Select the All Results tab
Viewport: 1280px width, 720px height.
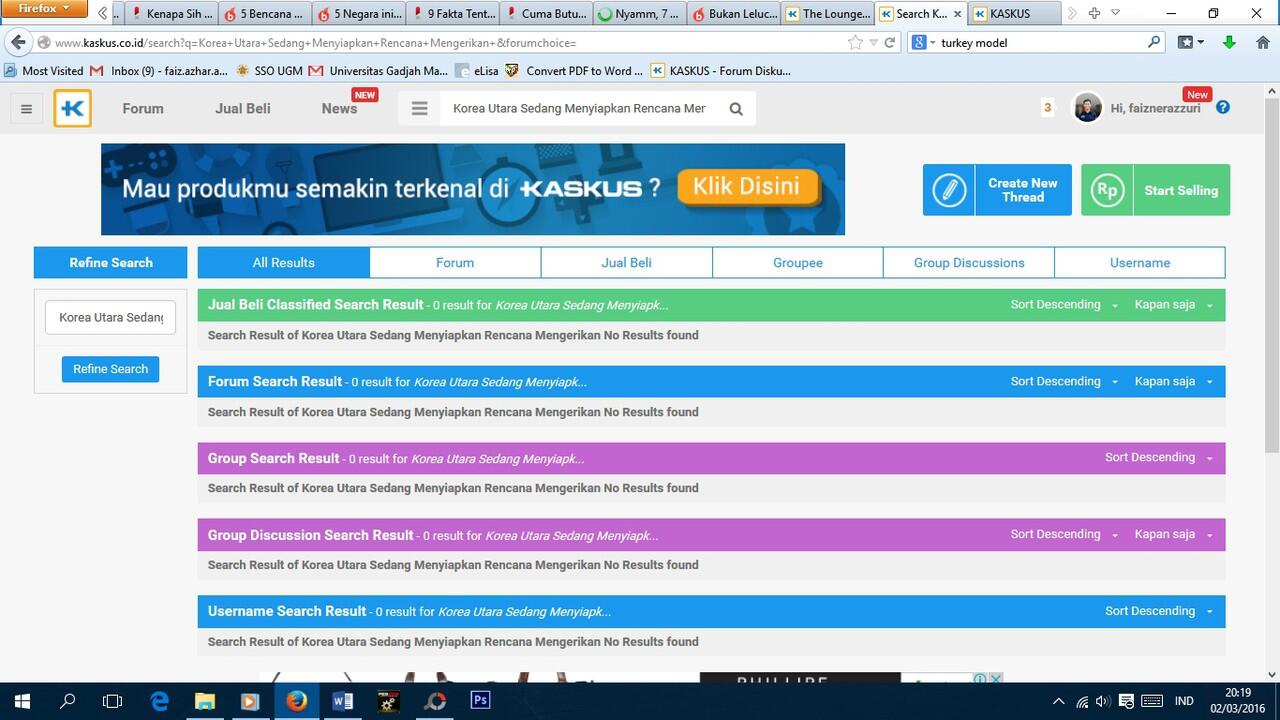point(284,263)
